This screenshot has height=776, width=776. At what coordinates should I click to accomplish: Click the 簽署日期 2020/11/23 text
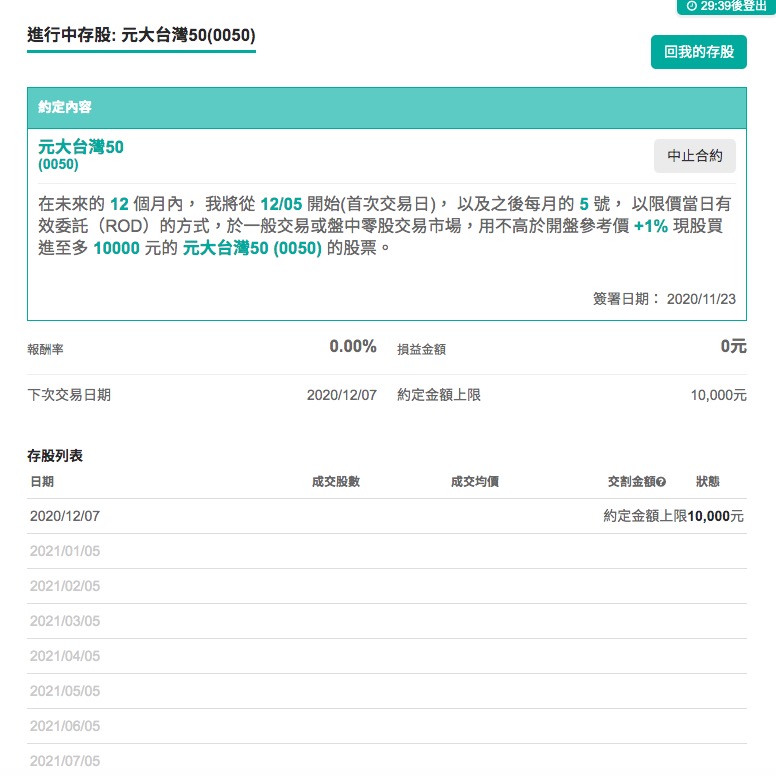click(664, 299)
